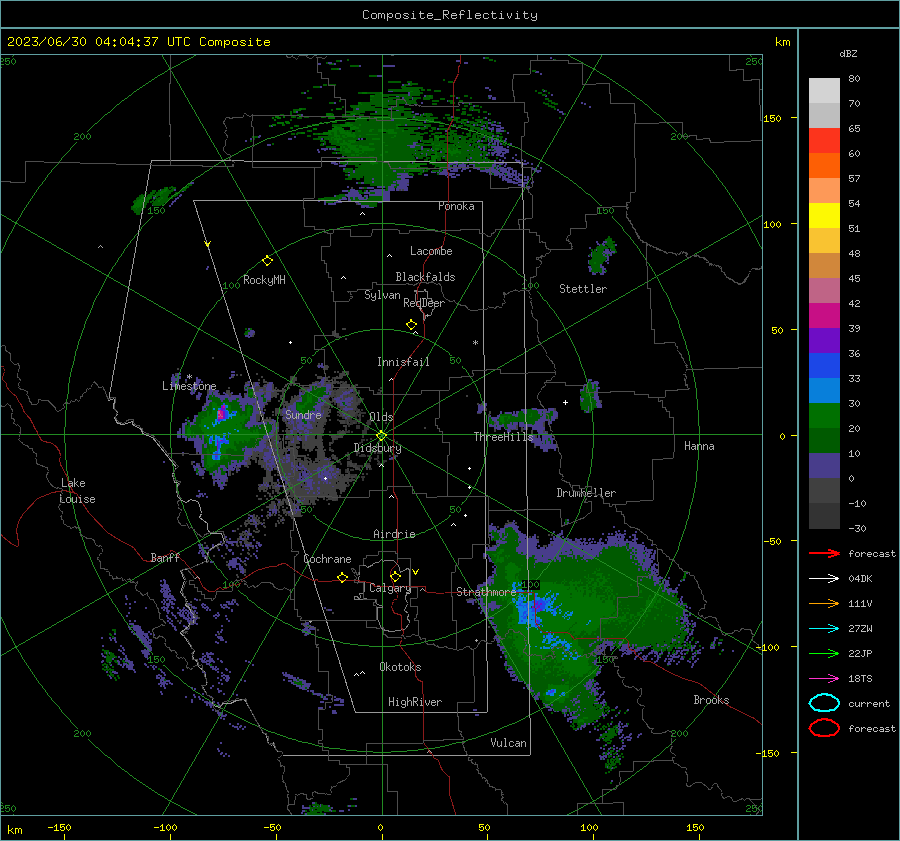Viewport: 900px width, 841px height.
Task: Pick the red swatch between 65 and 60
Action: (x=824, y=140)
